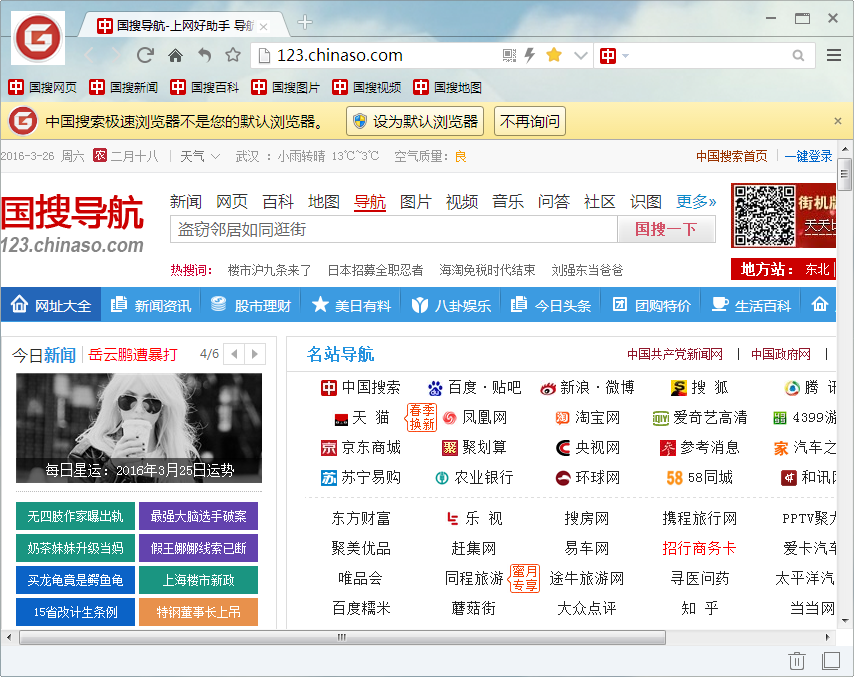Select the 股市理财 navigation icon
The width and height of the screenshot is (854, 677).
(x=217, y=304)
